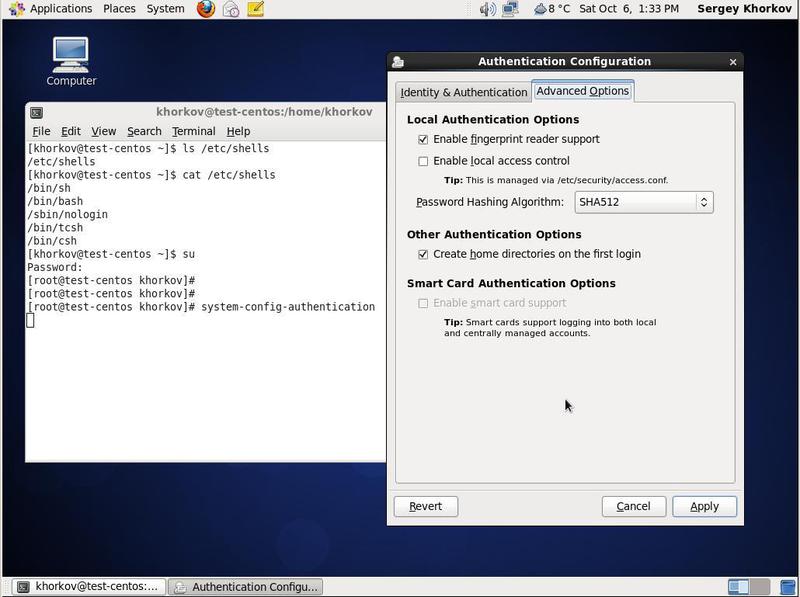Open the Password Hashing Algorithm dropdown

point(643,201)
